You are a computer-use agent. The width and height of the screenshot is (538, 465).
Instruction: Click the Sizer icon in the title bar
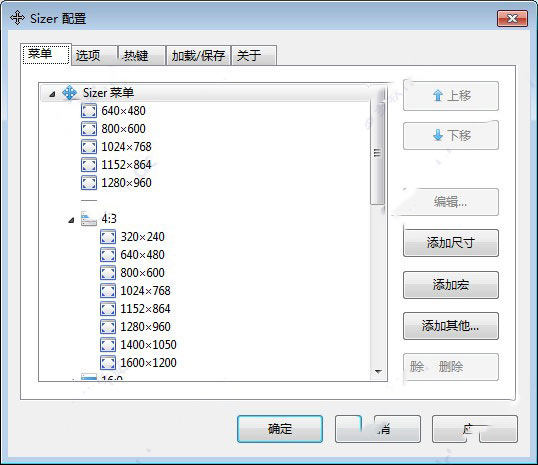tap(17, 18)
